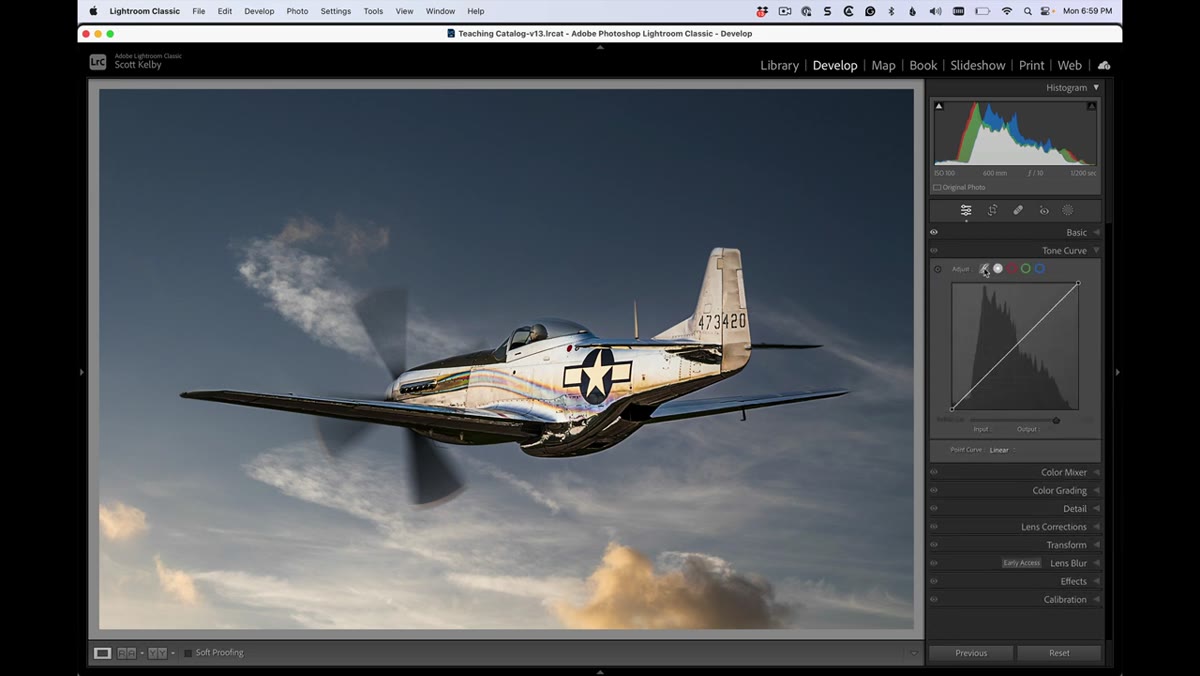The width and height of the screenshot is (1200, 676).
Task: Open the Photo menu
Action: point(297,11)
